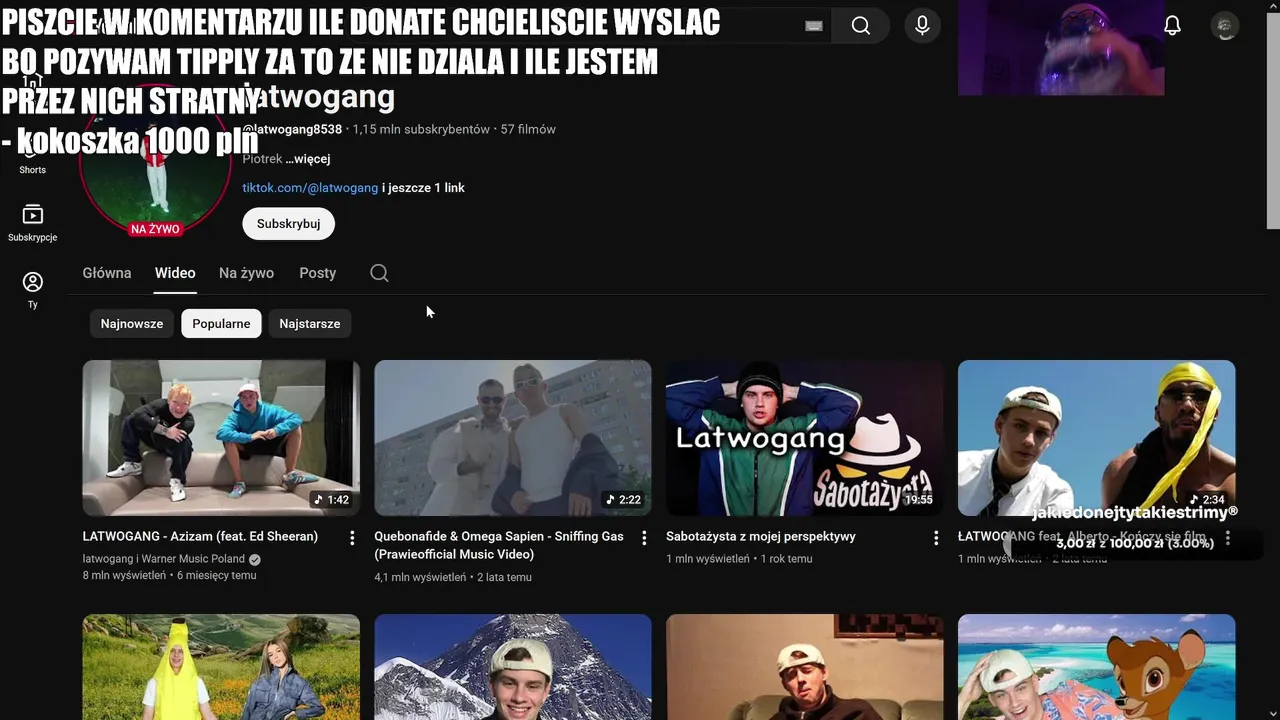Click the Subskrybuj button
Screen dimensions: 1280x720
click(x=288, y=224)
